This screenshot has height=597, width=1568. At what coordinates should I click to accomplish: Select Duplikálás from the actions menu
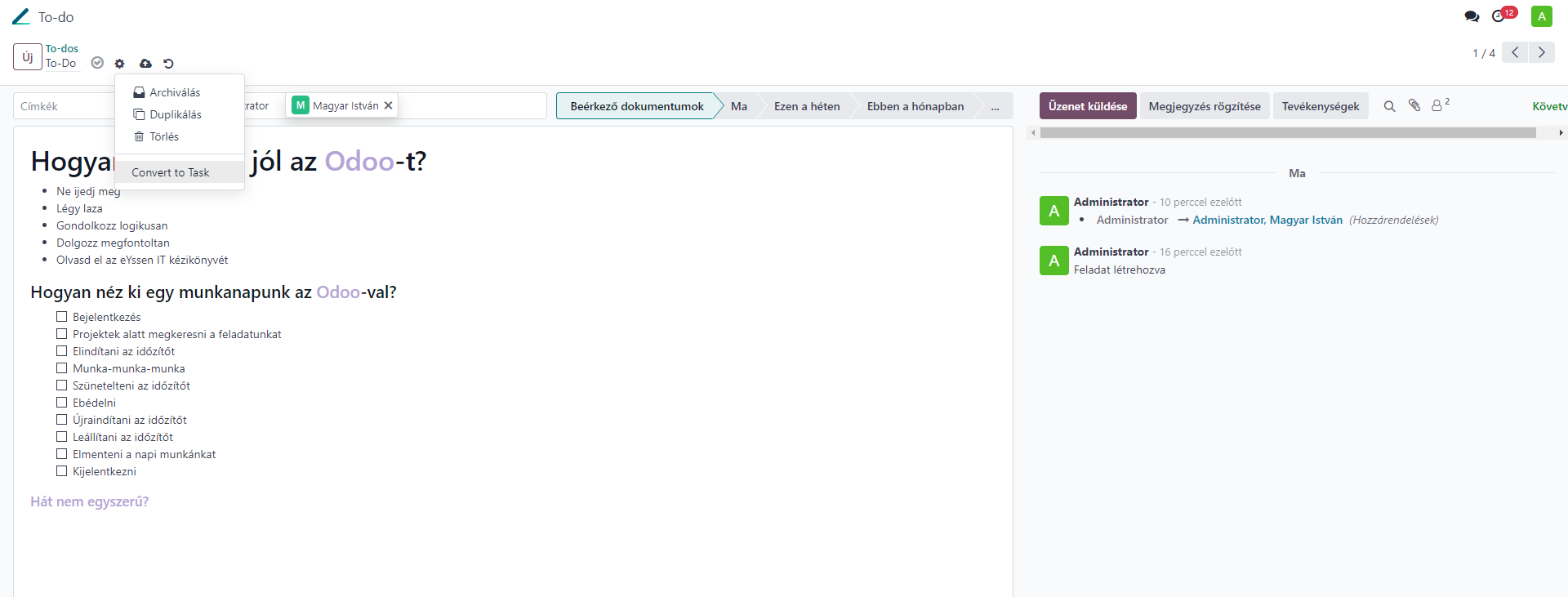point(180,114)
